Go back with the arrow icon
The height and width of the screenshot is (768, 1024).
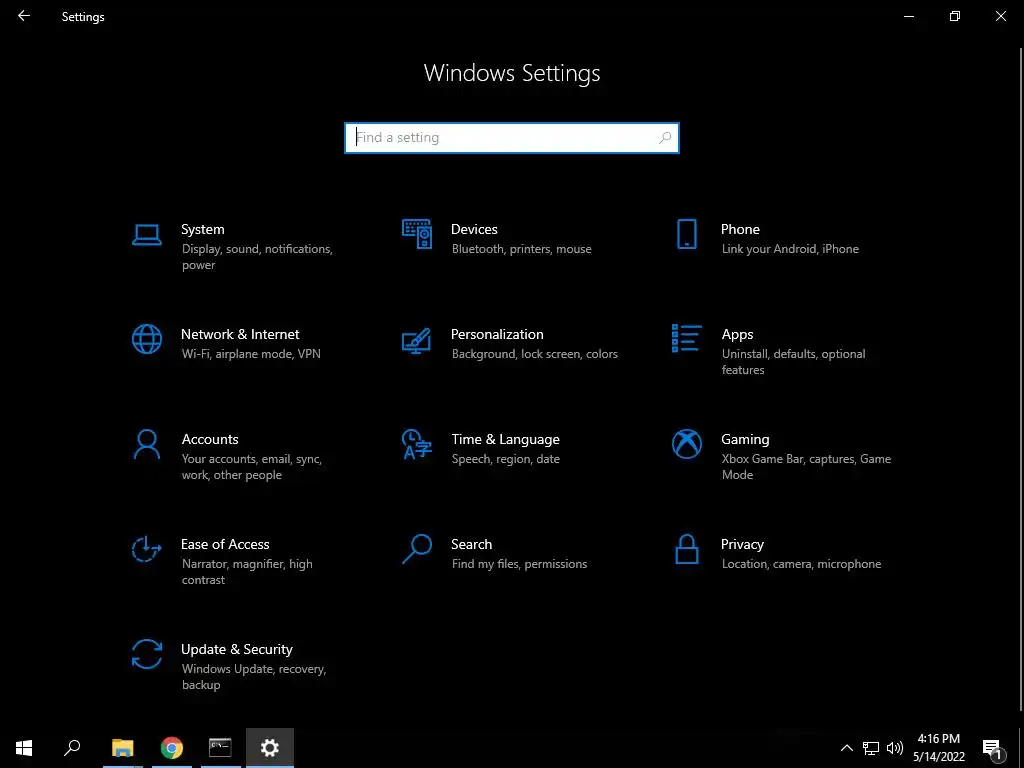24,16
